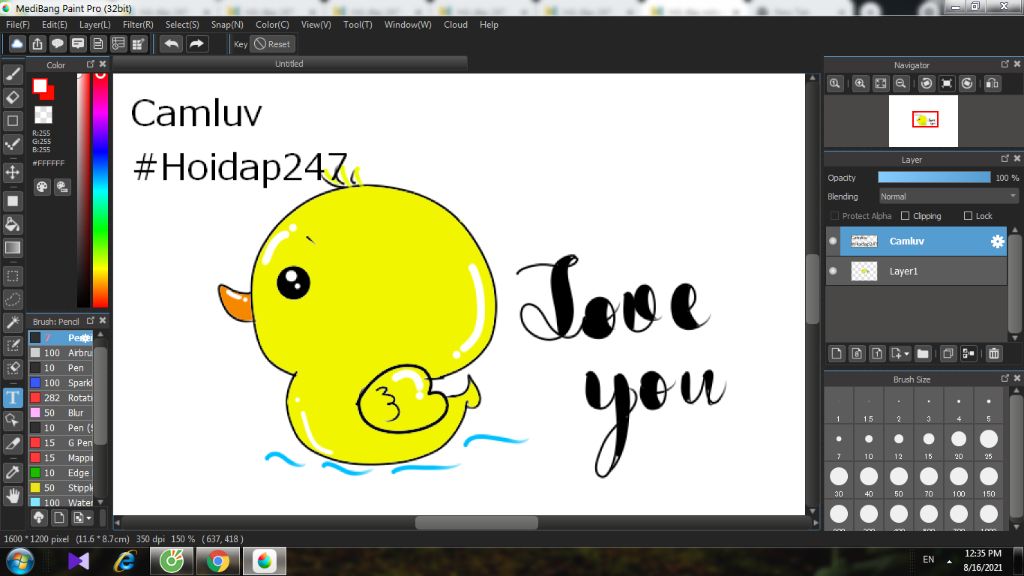Select Layer1 in the Layer panel
The height and width of the screenshot is (576, 1024).
click(916, 271)
